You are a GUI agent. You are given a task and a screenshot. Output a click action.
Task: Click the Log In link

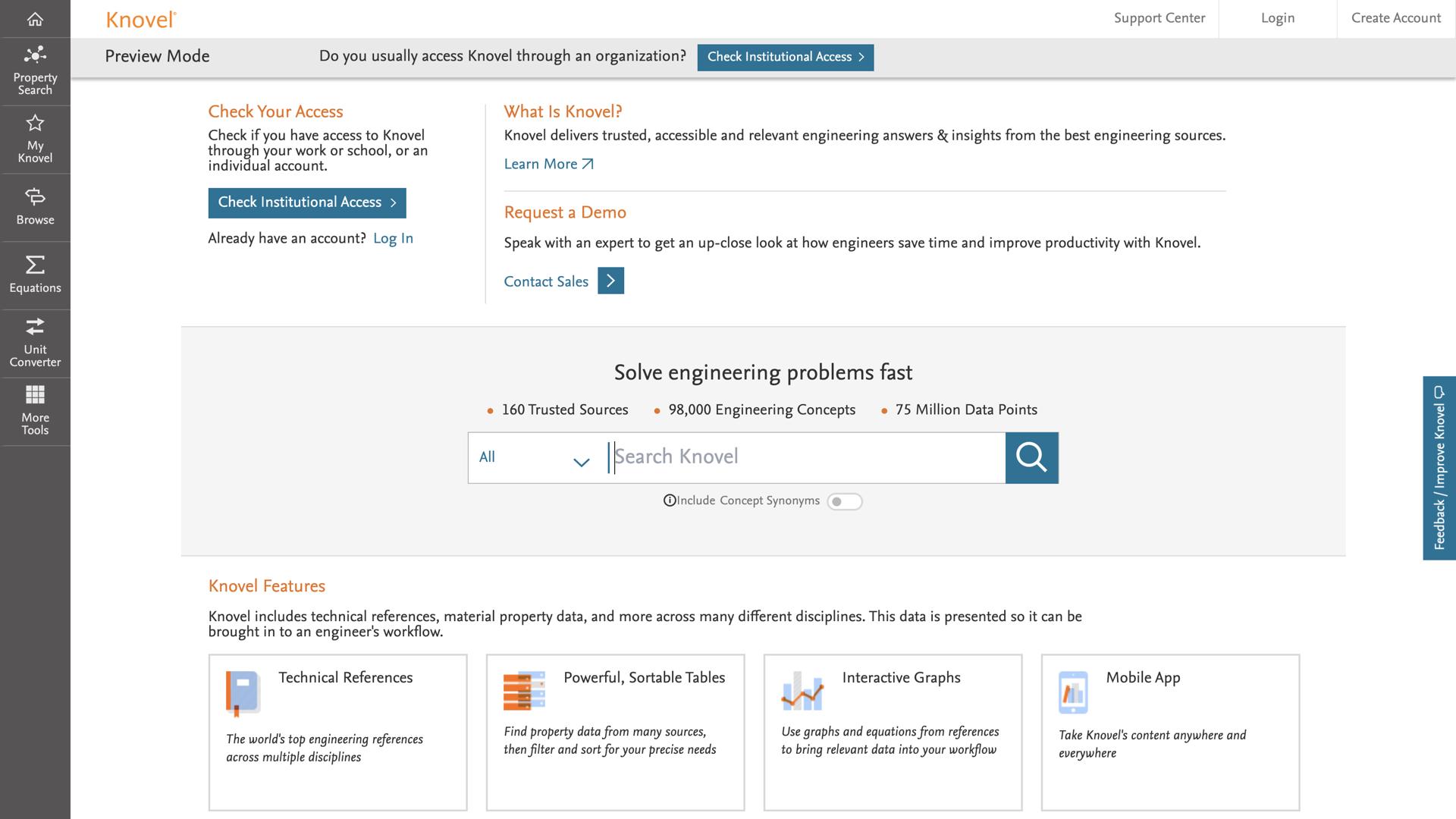(393, 238)
